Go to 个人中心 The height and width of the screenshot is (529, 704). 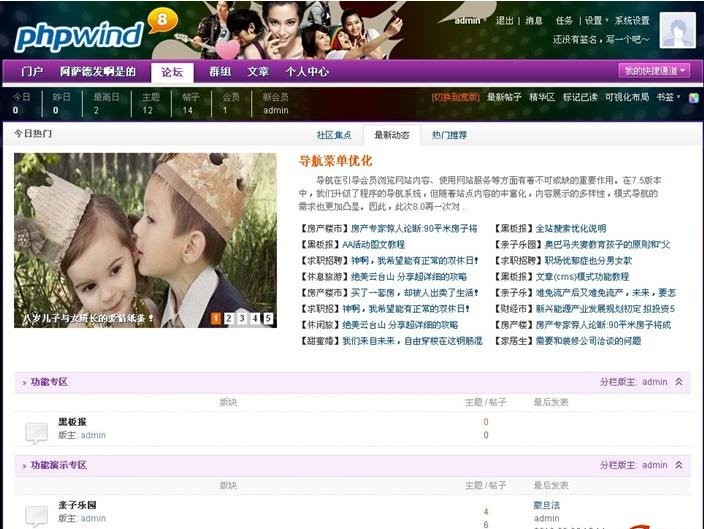coord(307,72)
